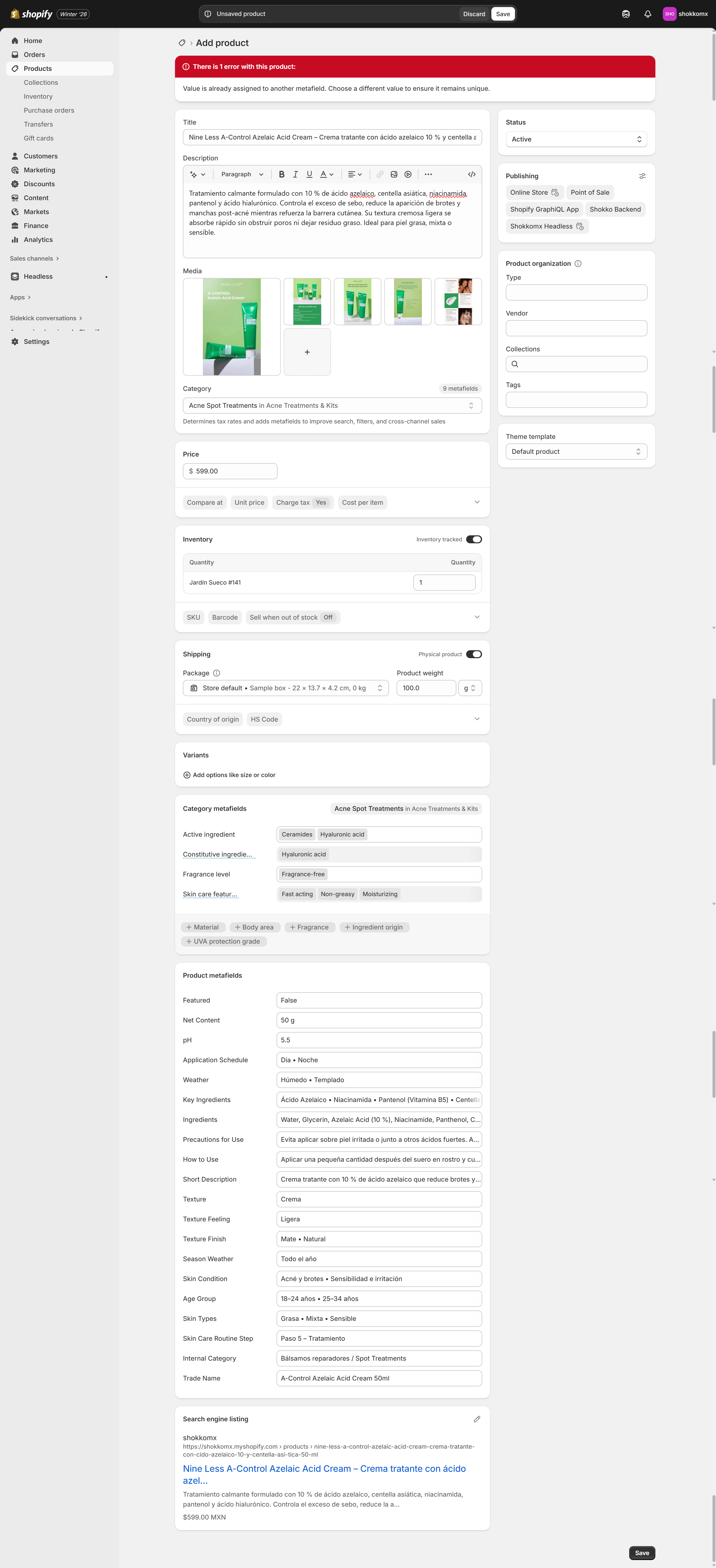Select the main product image thumbnail
The image size is (716, 1568).
click(231, 327)
